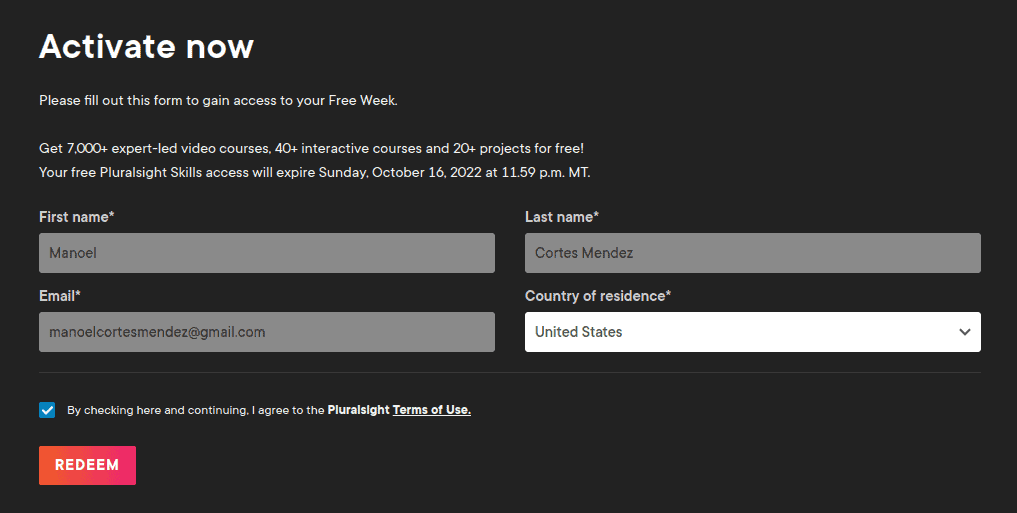The image size is (1017, 513).
Task: Click the United States selected value
Action: (579, 332)
